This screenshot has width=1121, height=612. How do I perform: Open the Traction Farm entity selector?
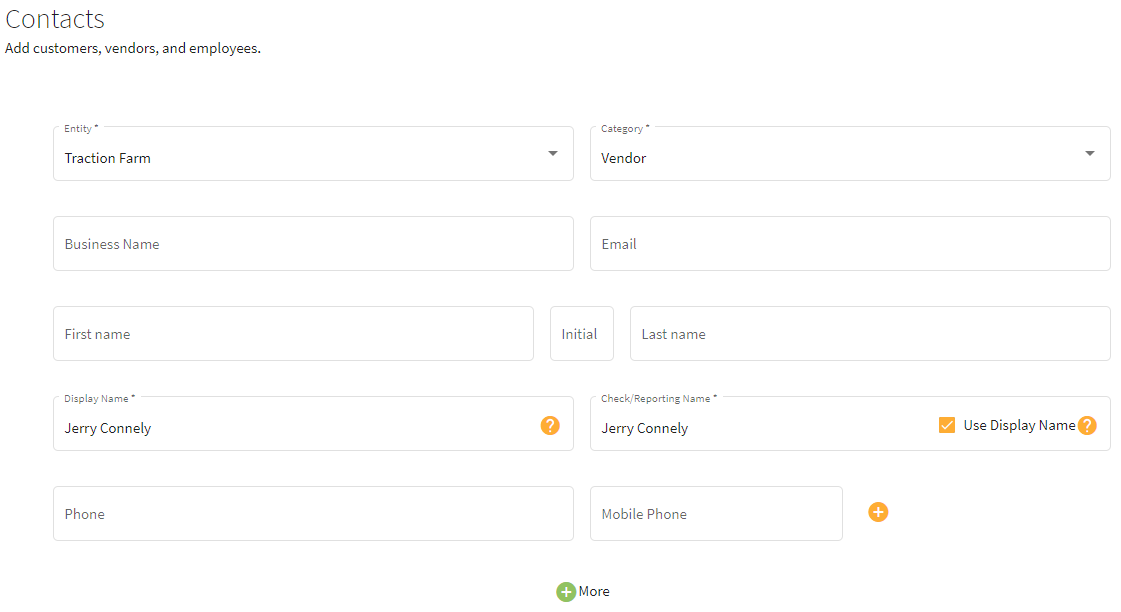click(x=313, y=154)
